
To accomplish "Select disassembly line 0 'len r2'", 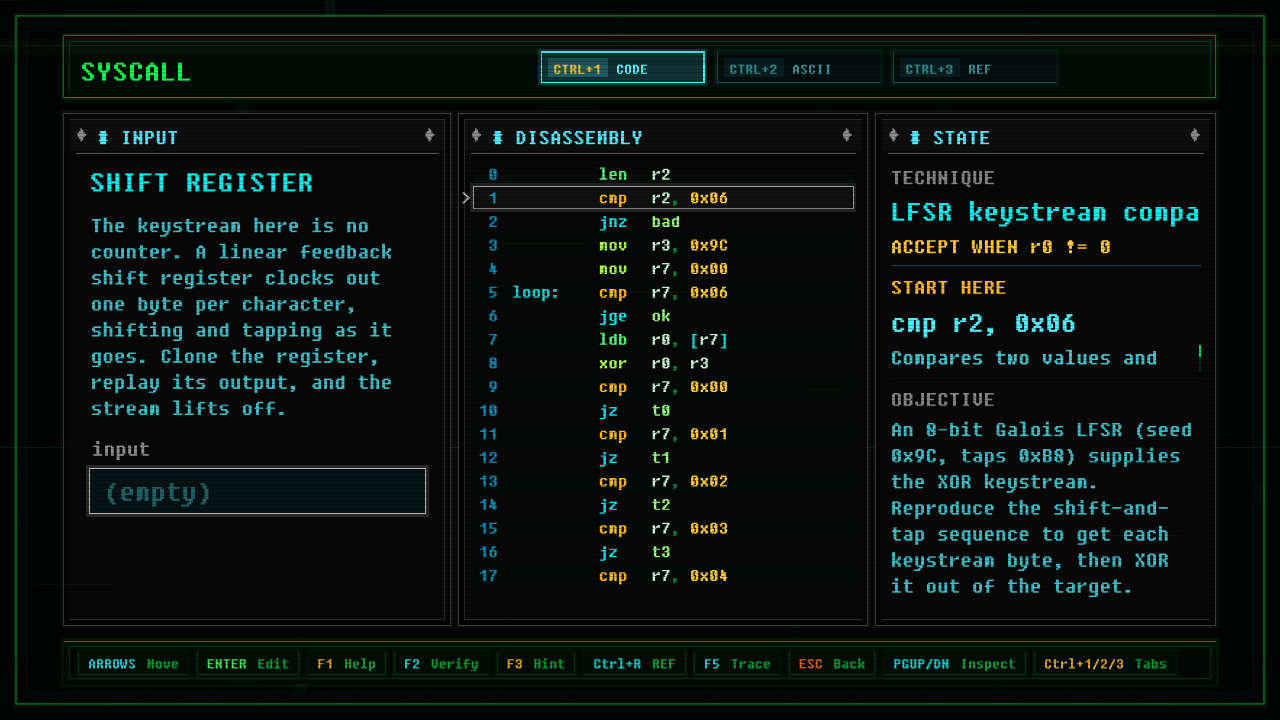I will click(x=663, y=174).
